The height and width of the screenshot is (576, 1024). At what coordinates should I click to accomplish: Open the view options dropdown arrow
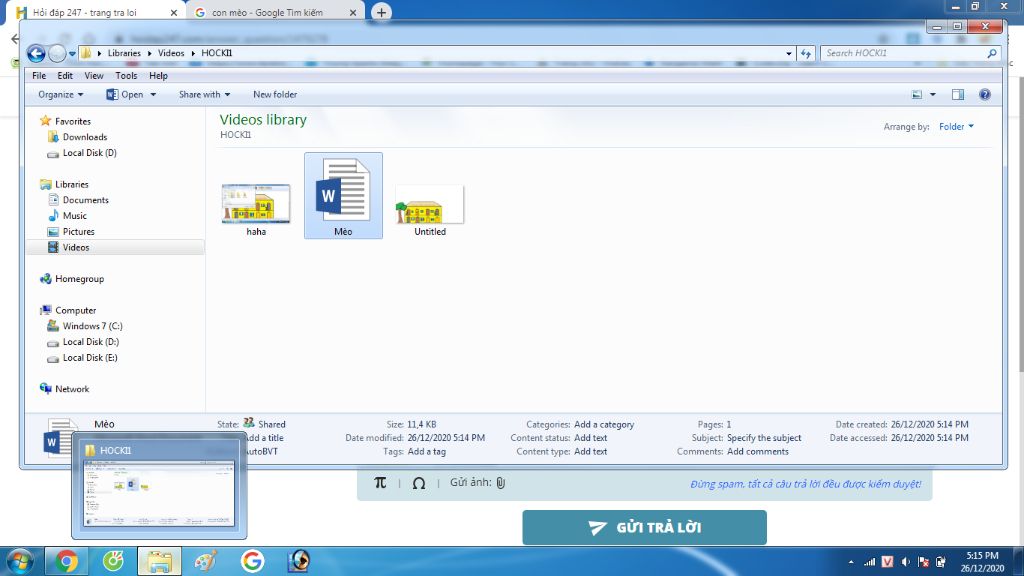point(933,95)
